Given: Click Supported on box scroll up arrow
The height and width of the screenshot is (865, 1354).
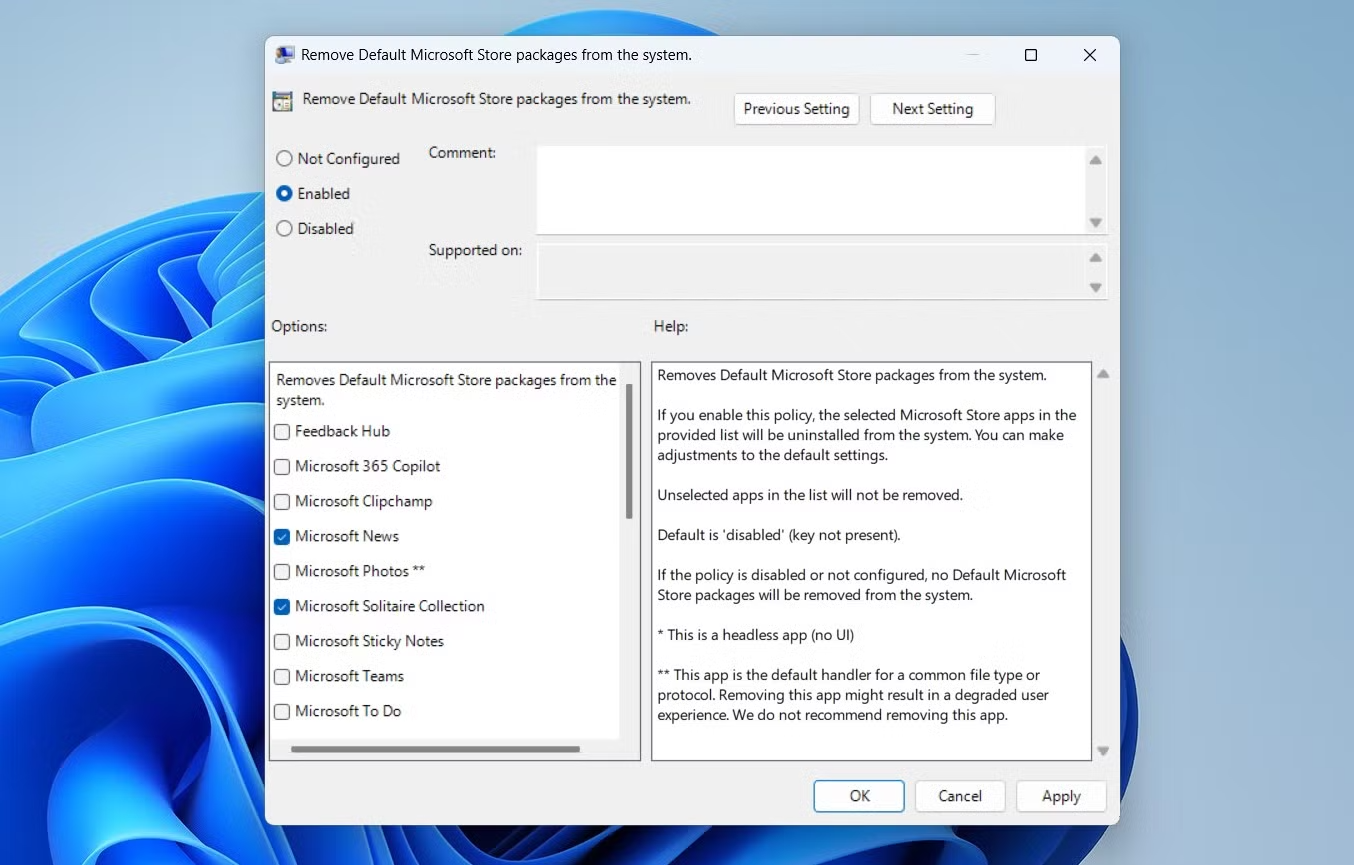Looking at the screenshot, I should [x=1096, y=257].
